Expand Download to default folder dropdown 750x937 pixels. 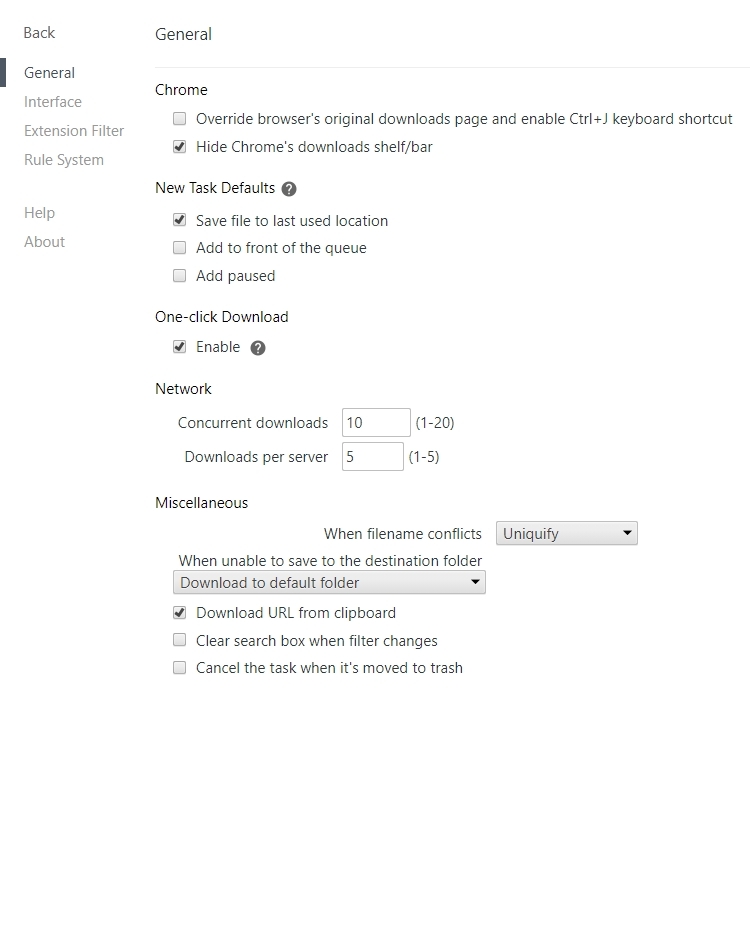click(329, 582)
